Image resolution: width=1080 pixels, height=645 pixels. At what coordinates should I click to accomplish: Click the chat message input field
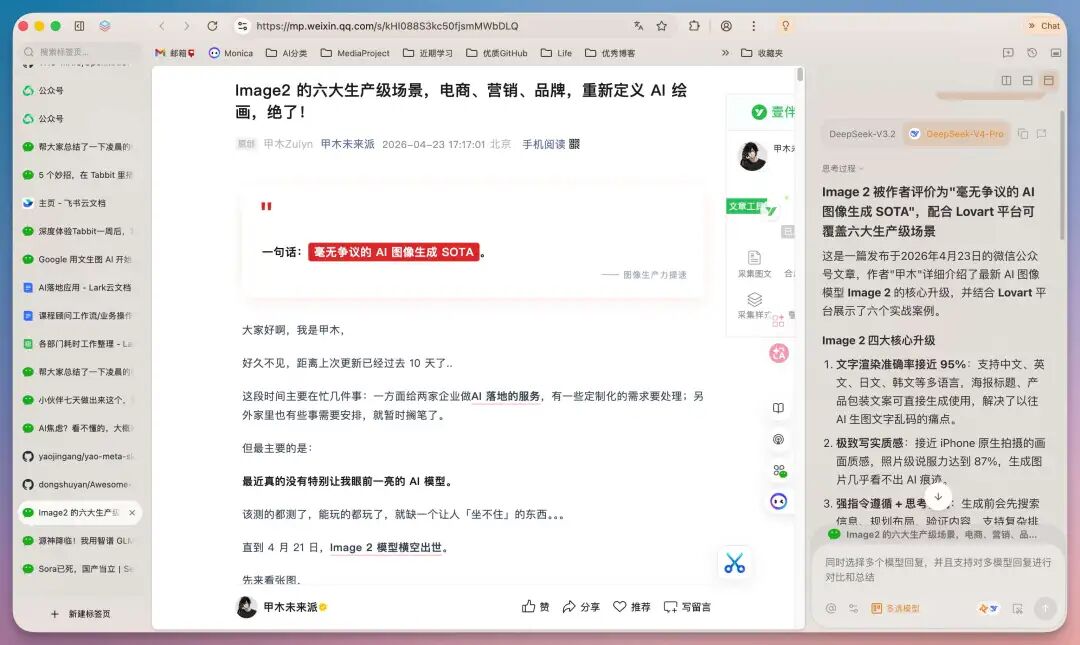point(938,570)
